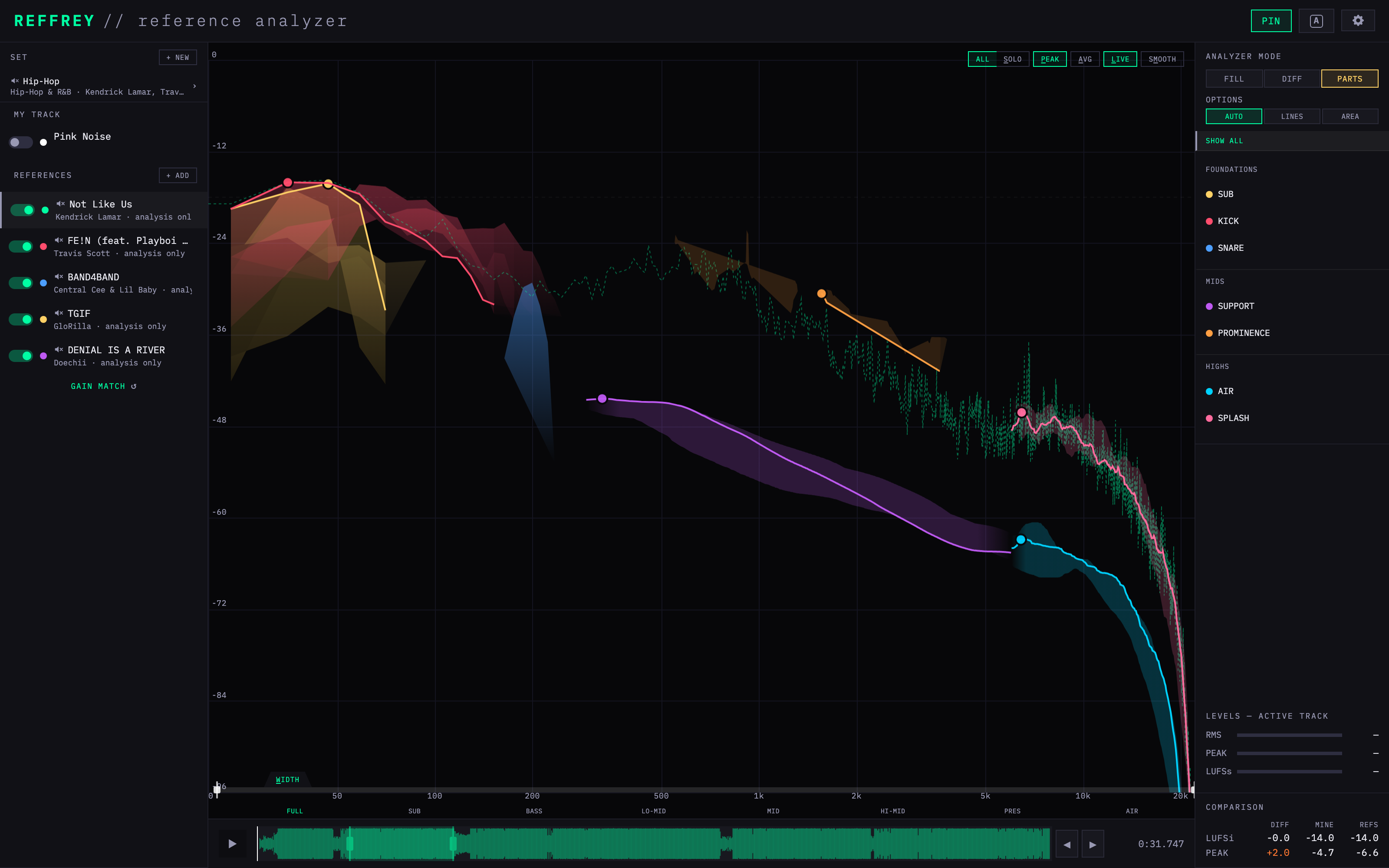Click the KICK color swatch

(x=1209, y=222)
